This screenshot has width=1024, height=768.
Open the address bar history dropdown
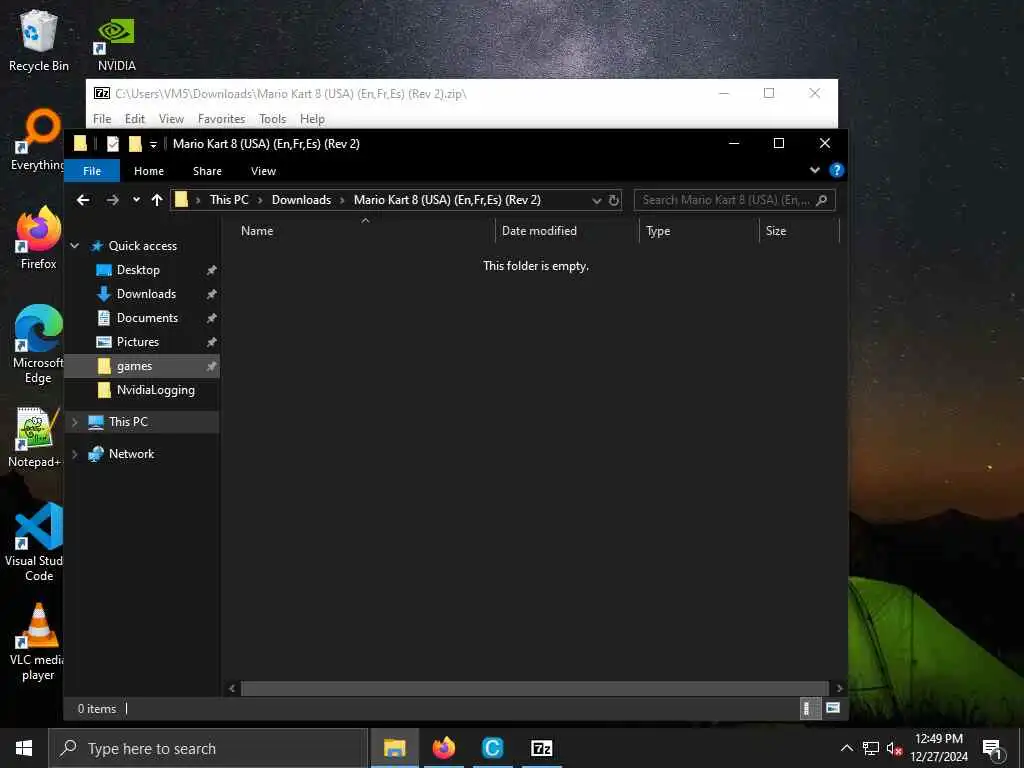(x=596, y=200)
